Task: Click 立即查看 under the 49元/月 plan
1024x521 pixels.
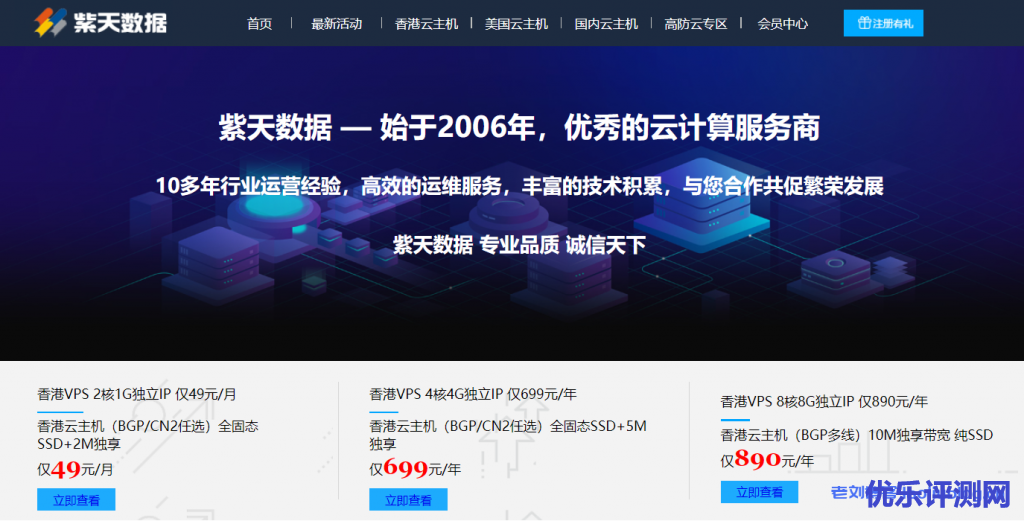Action: click(76, 499)
